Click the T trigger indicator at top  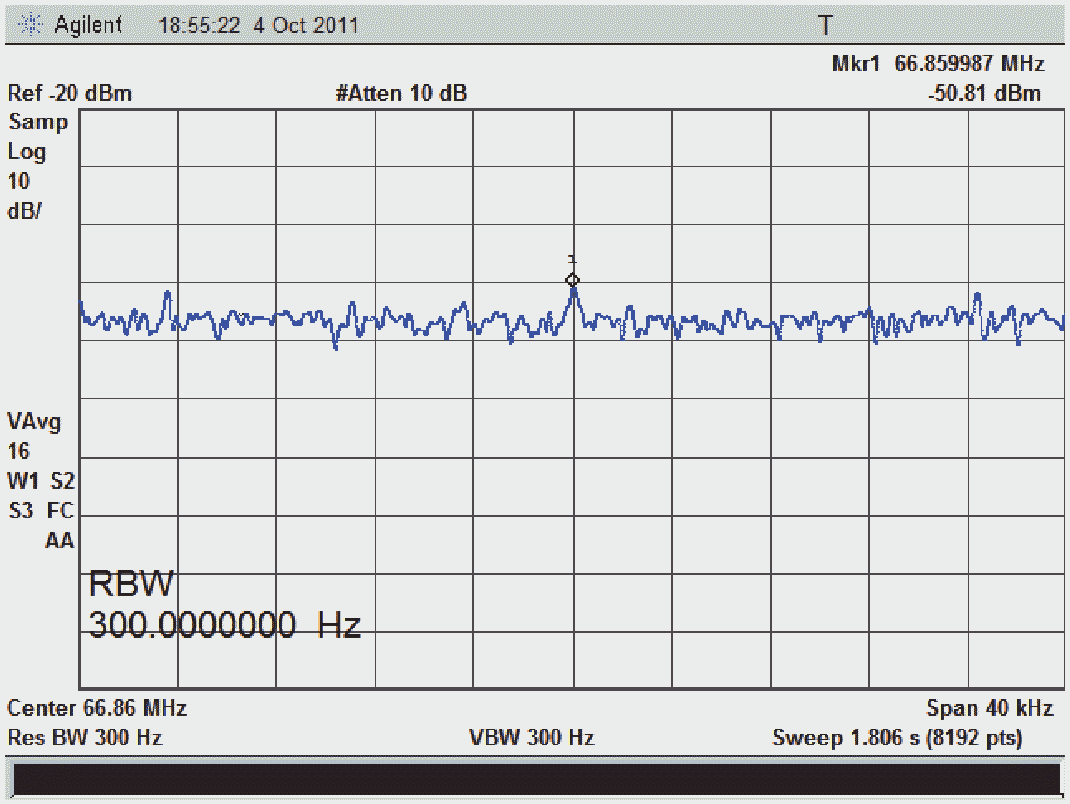click(x=825, y=26)
